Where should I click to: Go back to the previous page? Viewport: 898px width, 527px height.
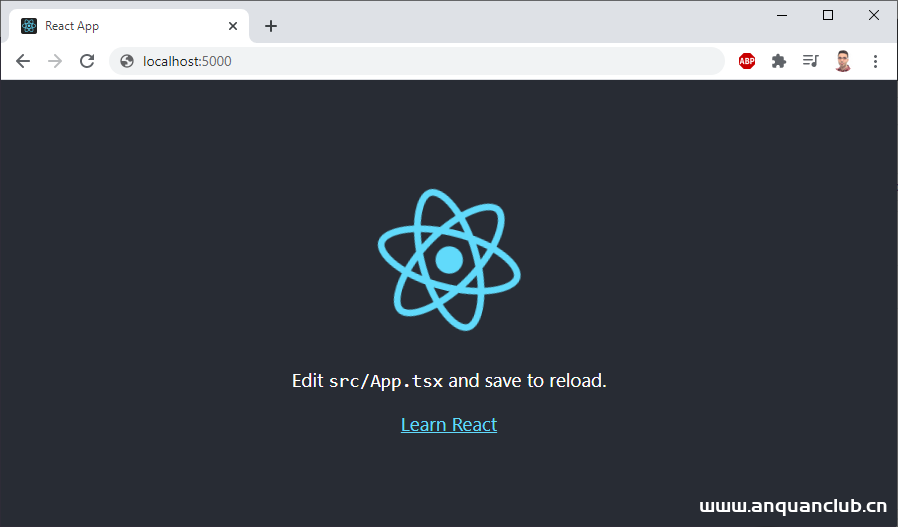(23, 61)
